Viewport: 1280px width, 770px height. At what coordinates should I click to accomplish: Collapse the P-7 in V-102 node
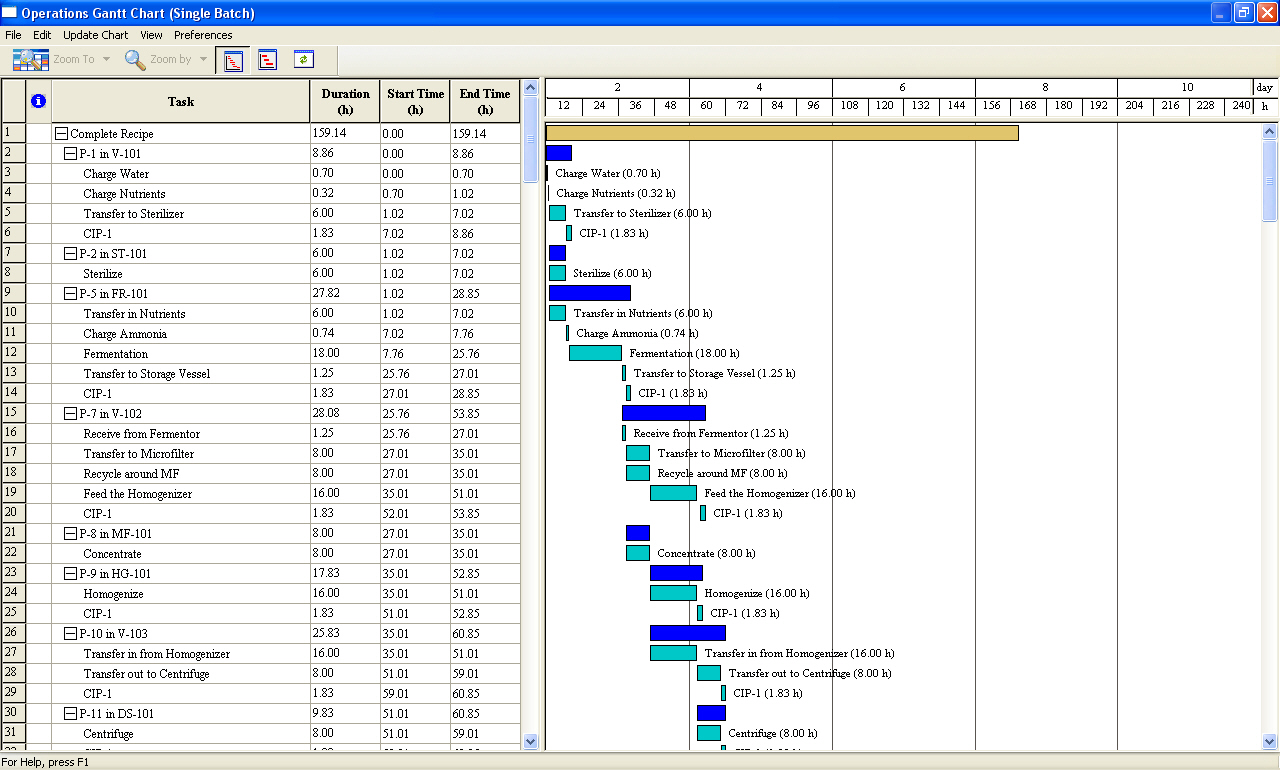tap(71, 414)
